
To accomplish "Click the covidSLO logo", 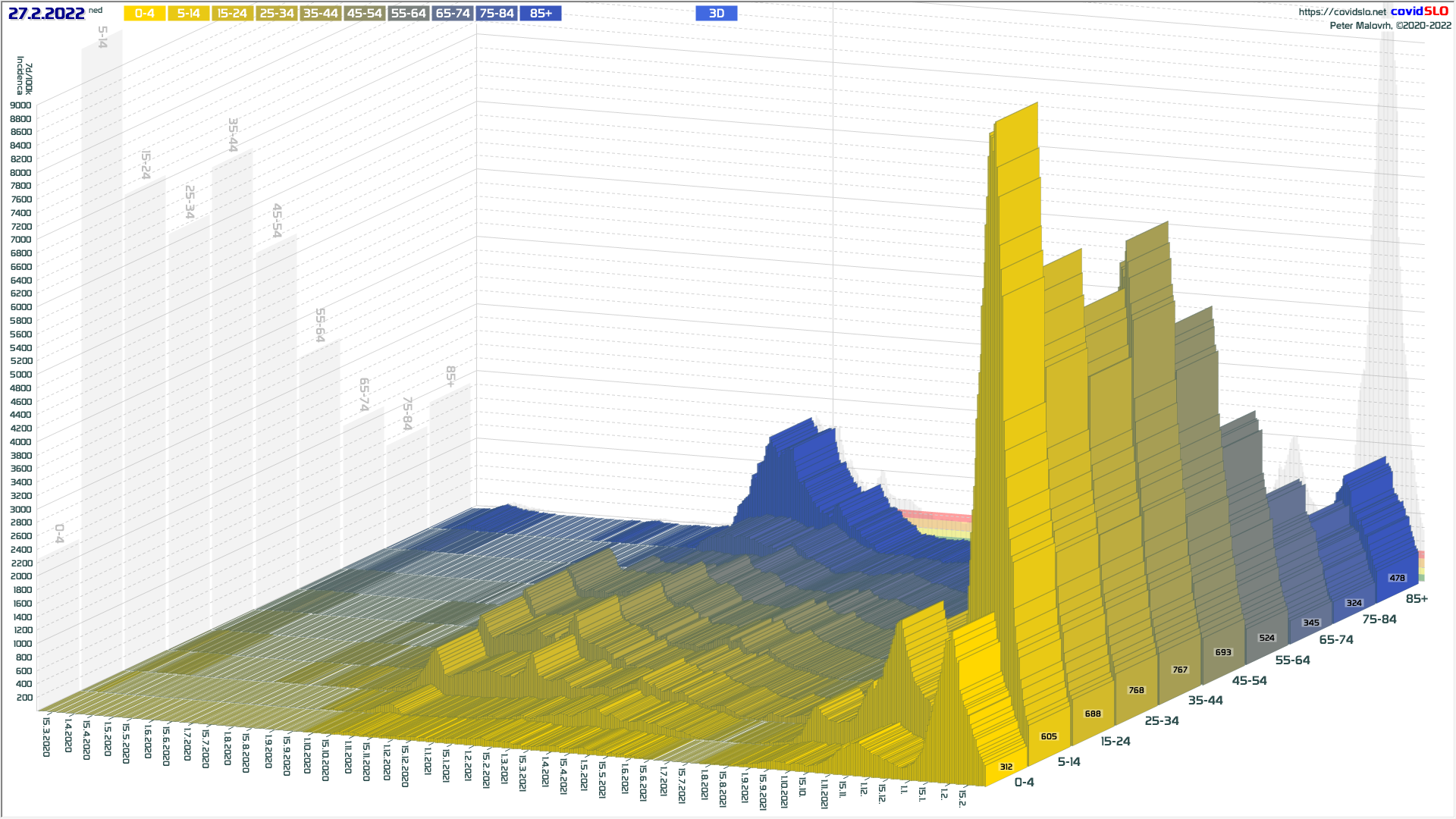I will click(1419, 11).
